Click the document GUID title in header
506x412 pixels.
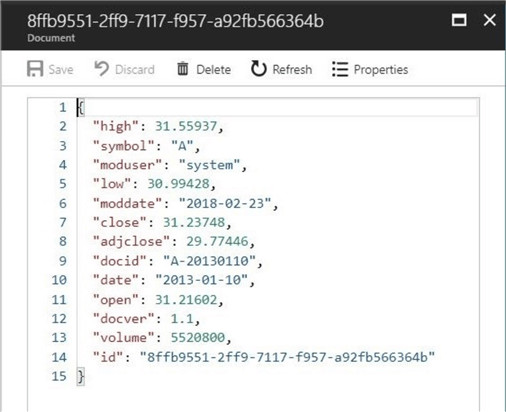tap(175, 21)
